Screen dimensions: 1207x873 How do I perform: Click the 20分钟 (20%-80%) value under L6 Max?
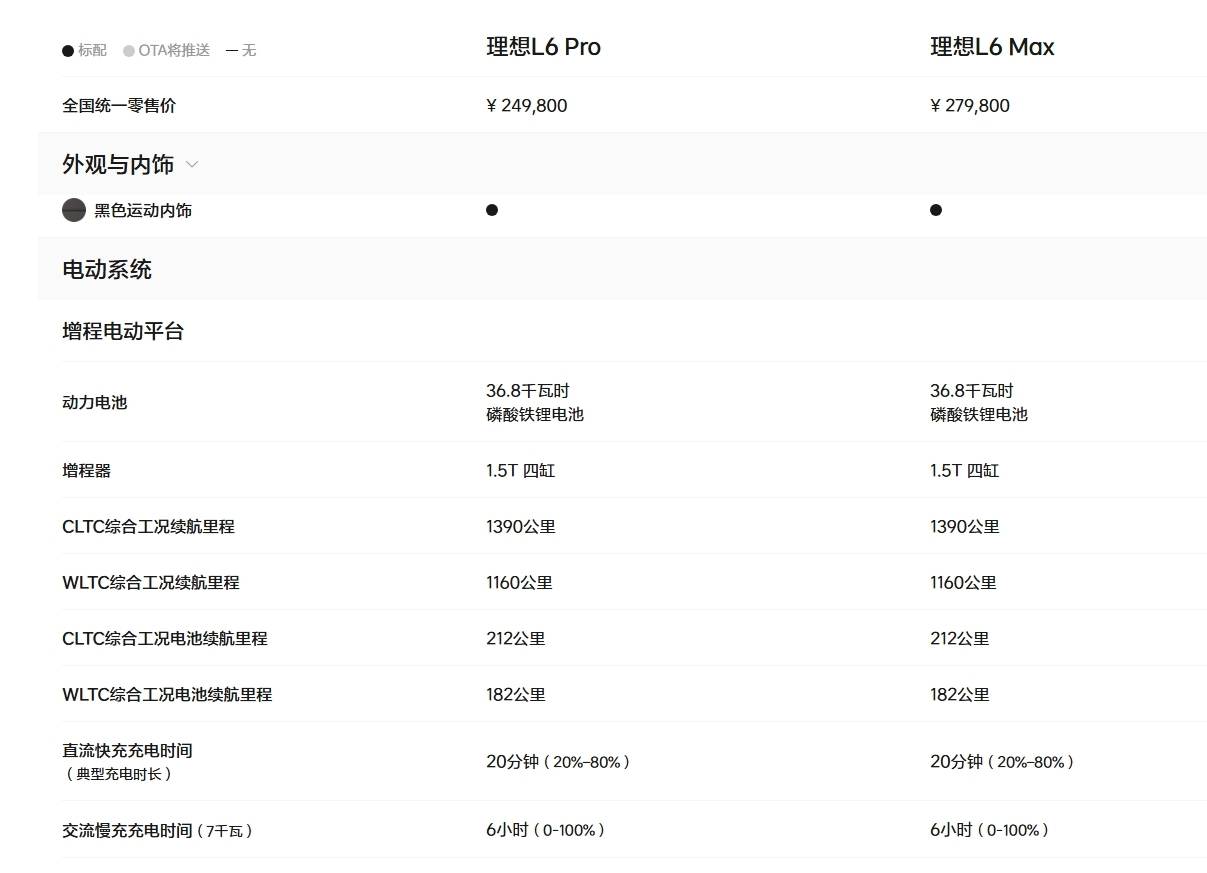1003,762
